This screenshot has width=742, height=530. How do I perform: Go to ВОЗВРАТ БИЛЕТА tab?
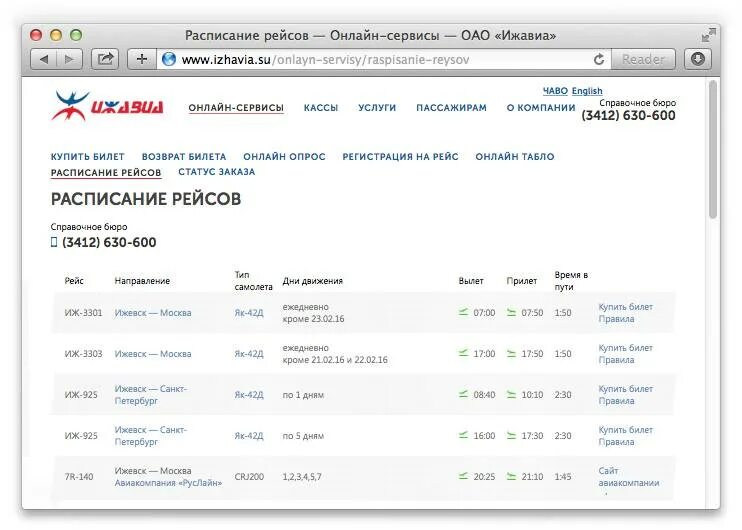[184, 157]
